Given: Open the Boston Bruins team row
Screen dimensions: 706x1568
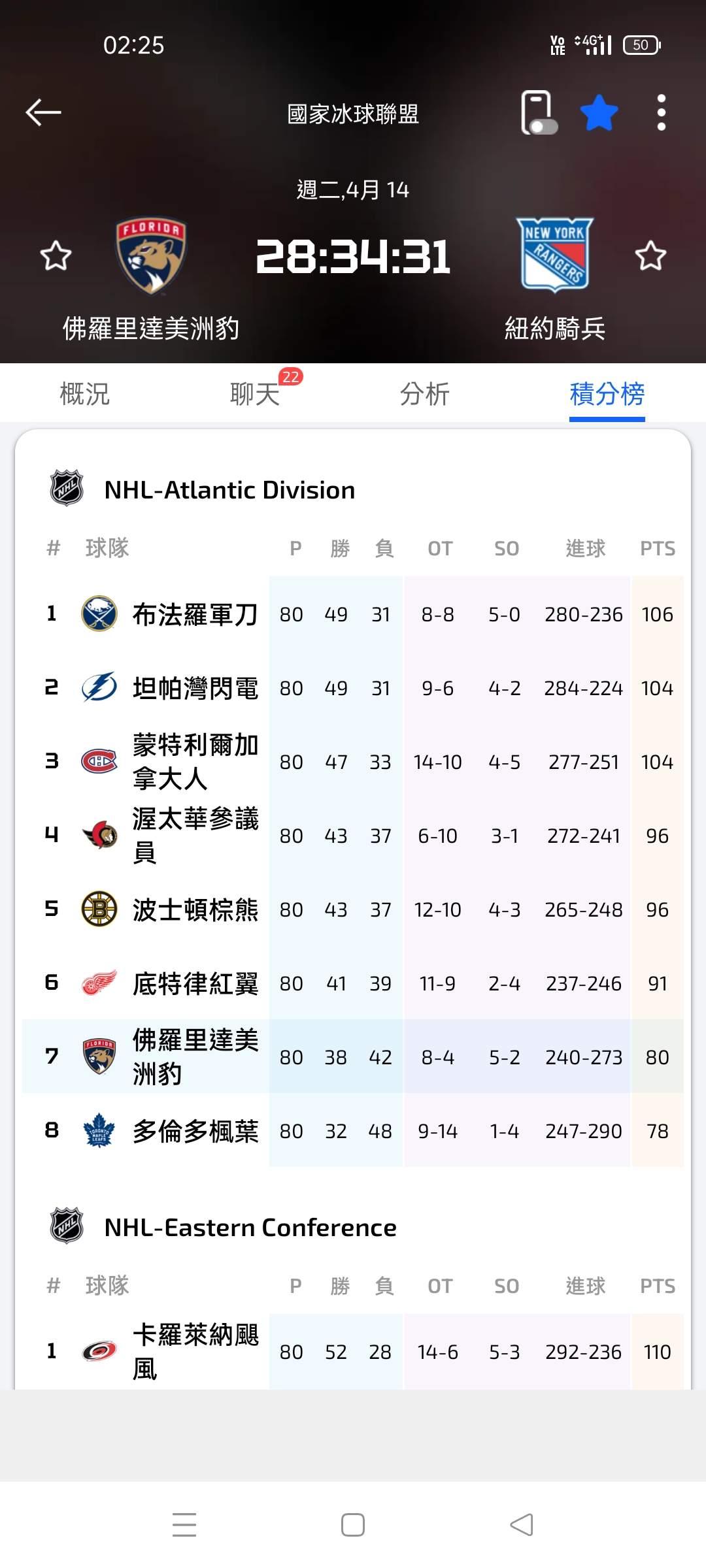Looking at the screenshot, I should click(x=195, y=909).
